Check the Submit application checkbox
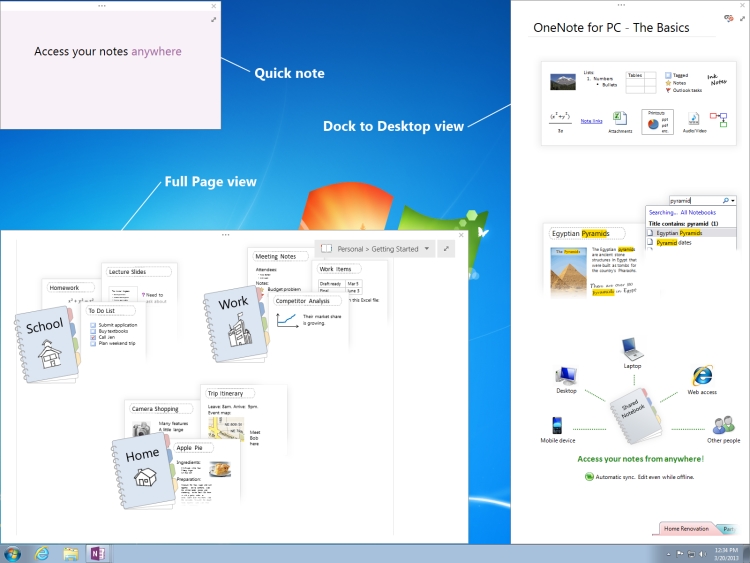The height and width of the screenshot is (563, 750). click(x=93, y=325)
